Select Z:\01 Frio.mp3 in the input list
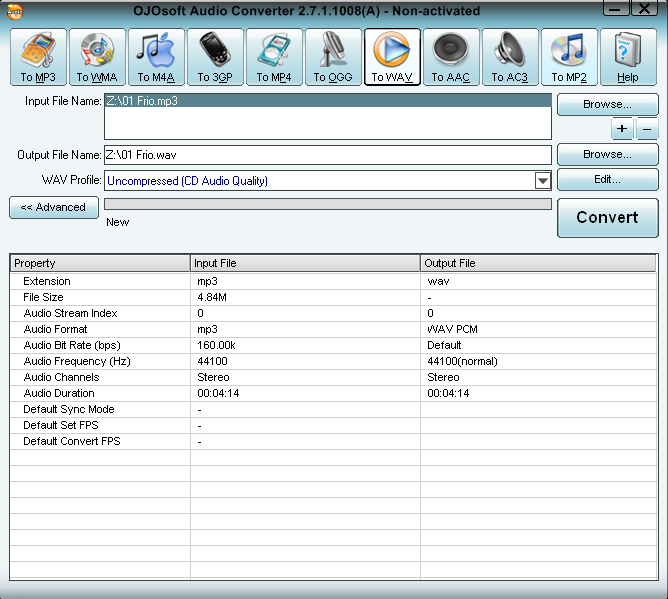The height and width of the screenshot is (599, 668). [328, 101]
